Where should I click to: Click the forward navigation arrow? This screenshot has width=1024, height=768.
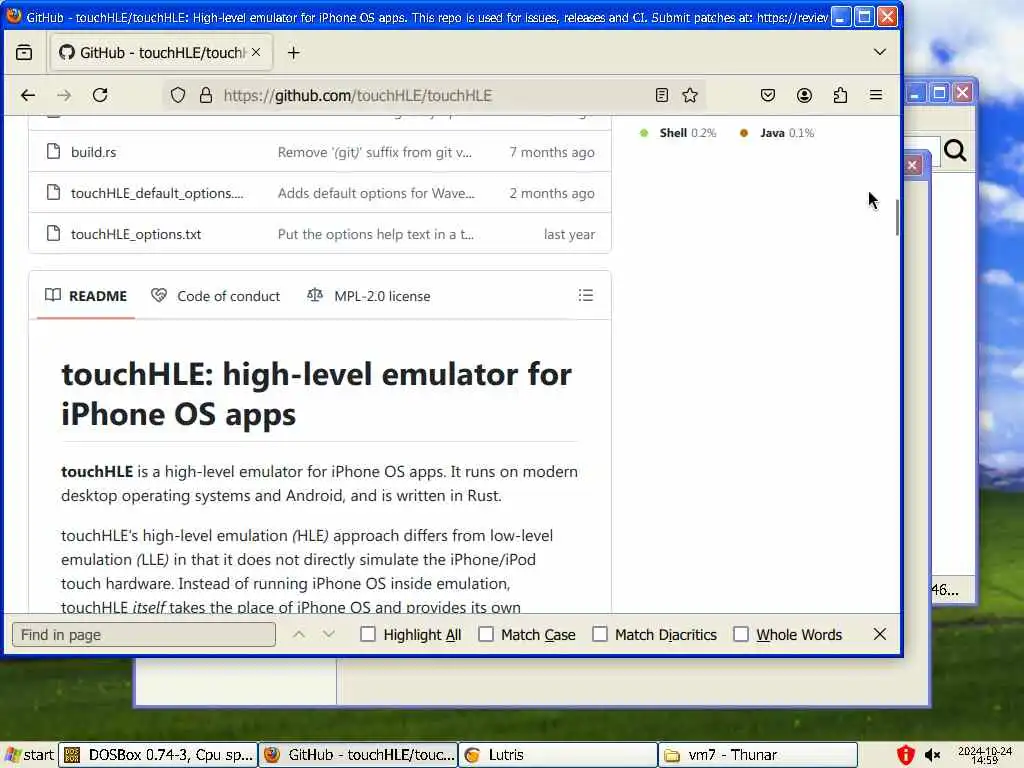(x=64, y=95)
